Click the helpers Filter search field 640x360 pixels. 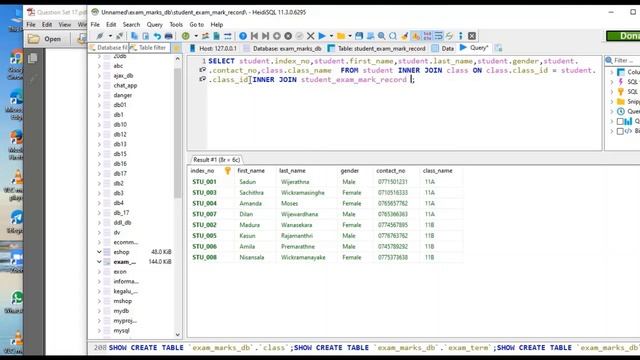[x=623, y=60]
